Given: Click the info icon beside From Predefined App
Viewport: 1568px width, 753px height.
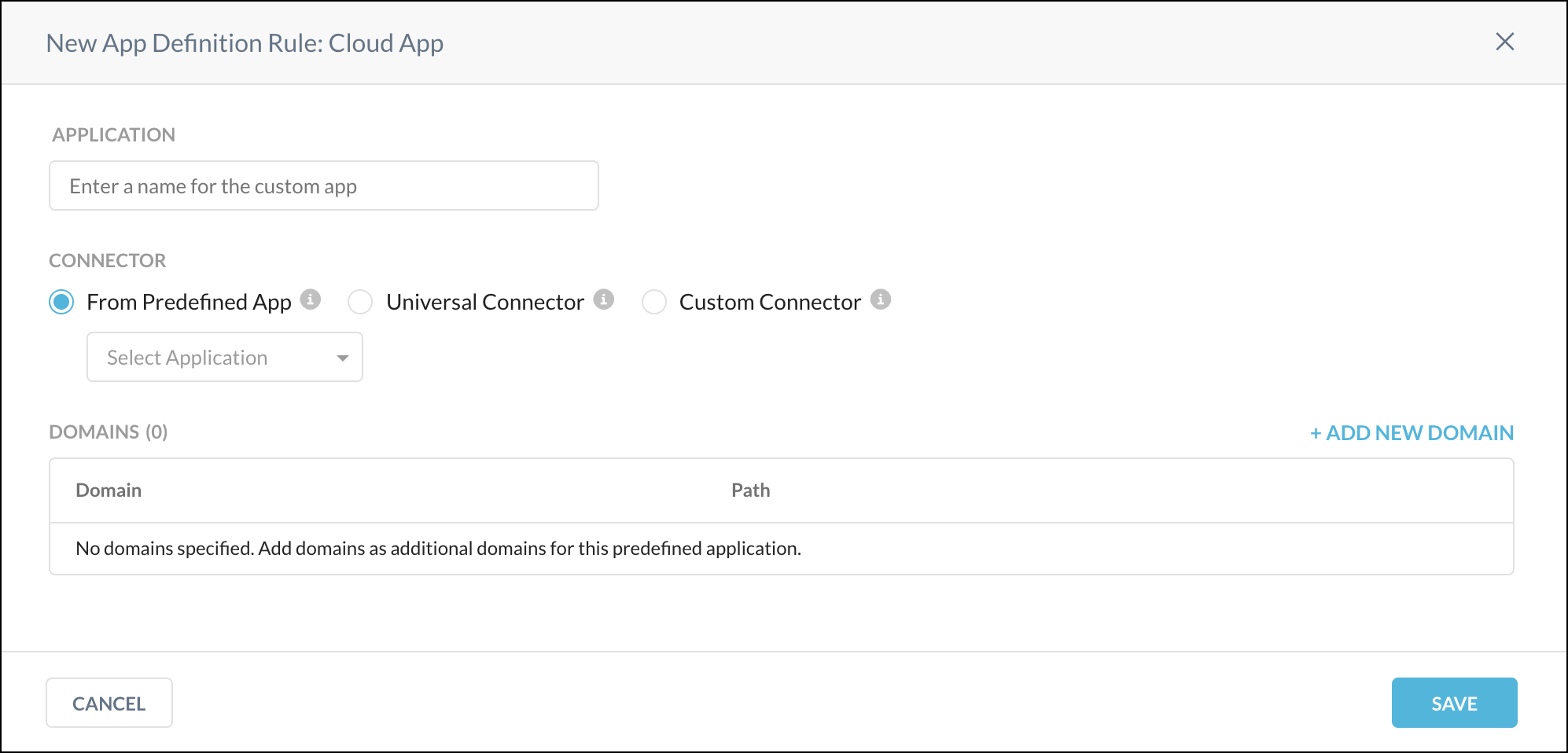Looking at the screenshot, I should click(x=311, y=299).
